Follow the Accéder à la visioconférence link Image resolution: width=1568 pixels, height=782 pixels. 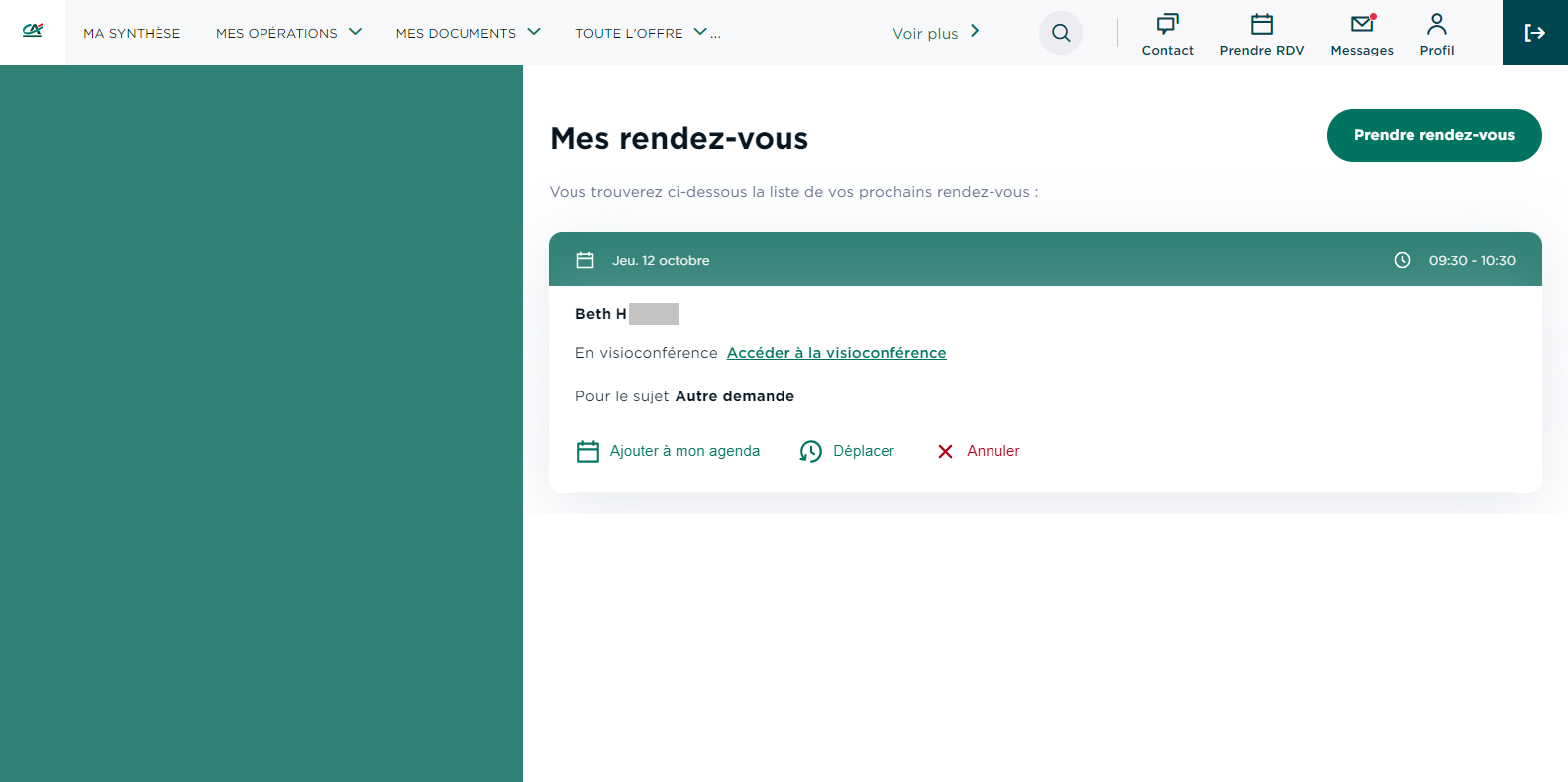click(x=836, y=353)
